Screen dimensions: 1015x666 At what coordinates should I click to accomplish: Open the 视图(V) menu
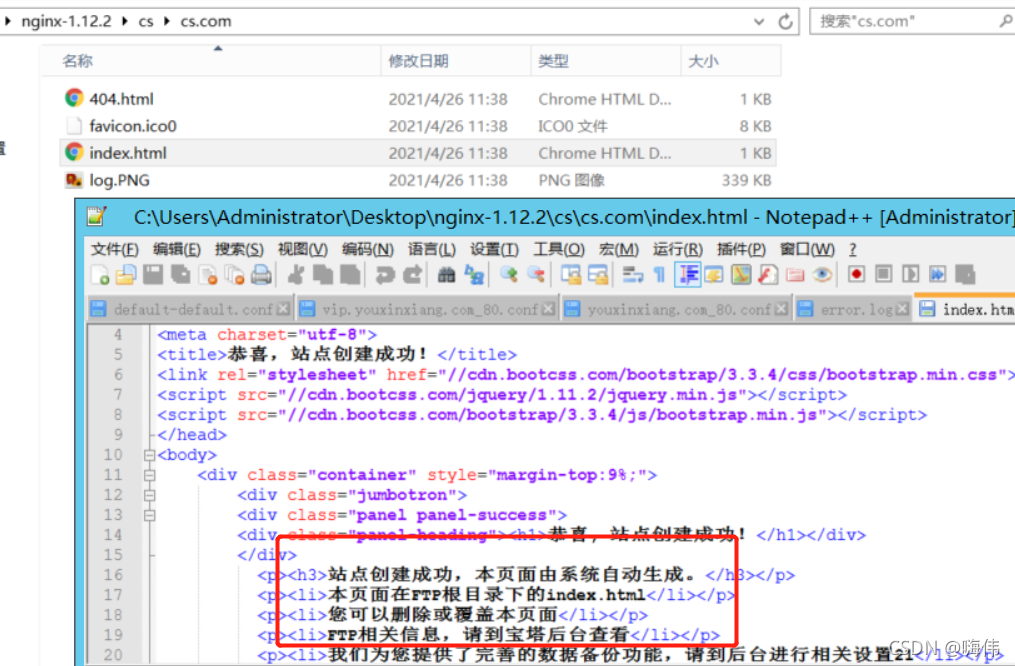[x=302, y=249]
